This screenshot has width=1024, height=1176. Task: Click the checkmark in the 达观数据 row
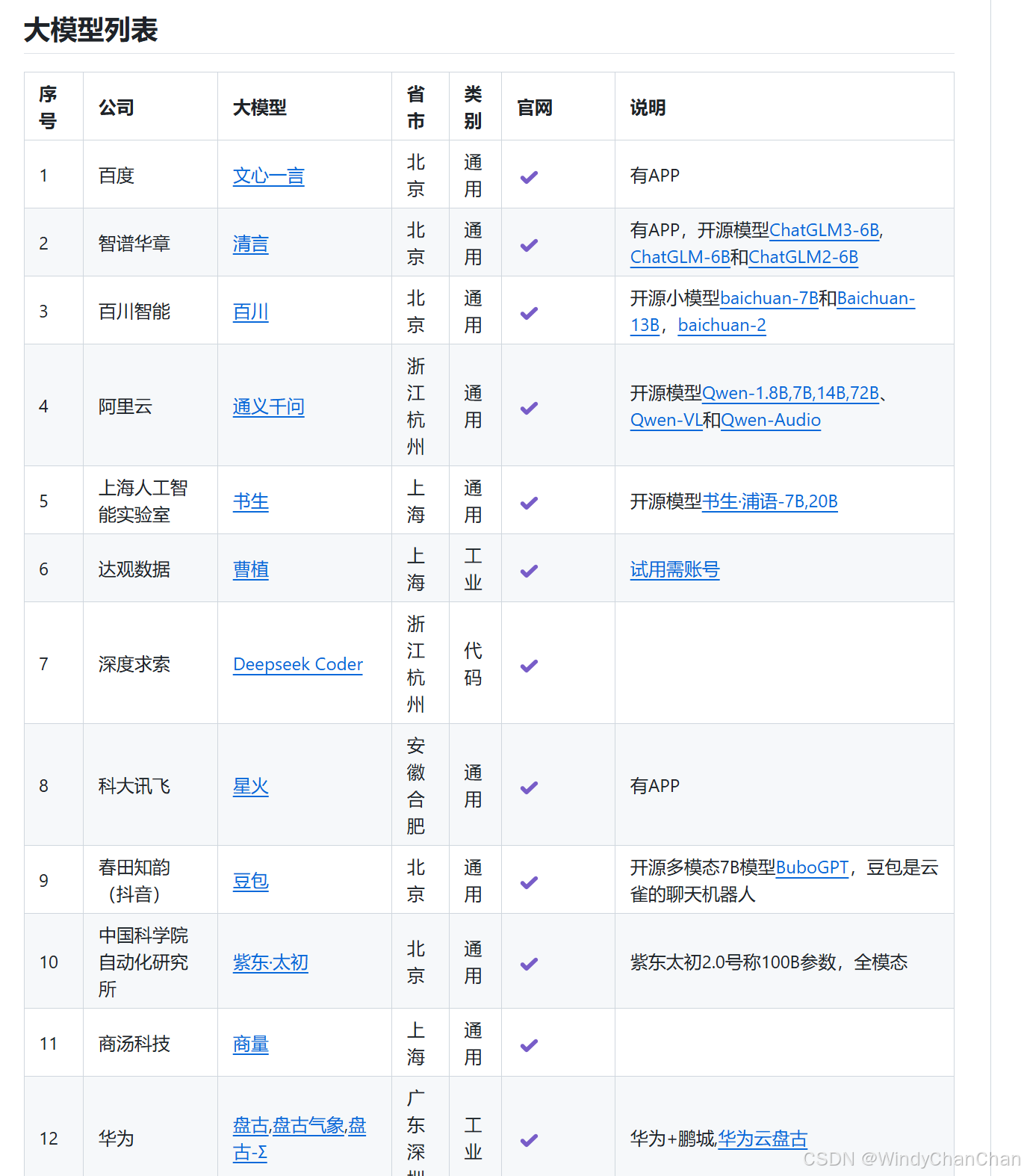(x=529, y=571)
